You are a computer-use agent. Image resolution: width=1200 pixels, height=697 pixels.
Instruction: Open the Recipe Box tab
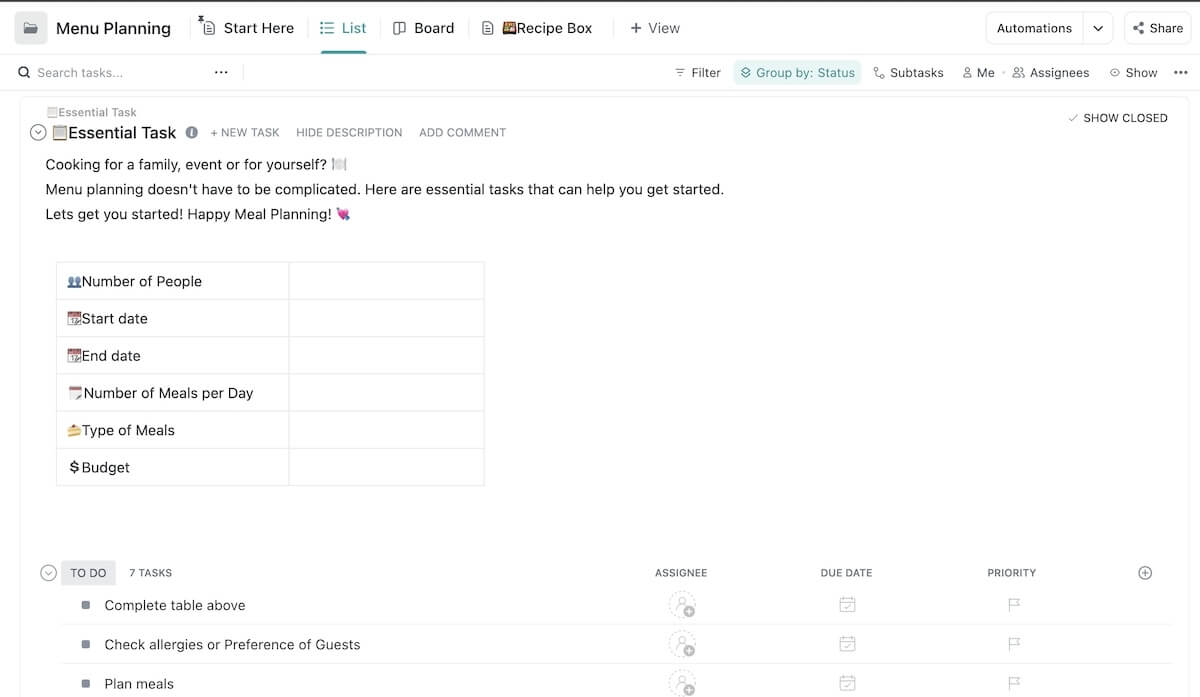pyautogui.click(x=537, y=28)
